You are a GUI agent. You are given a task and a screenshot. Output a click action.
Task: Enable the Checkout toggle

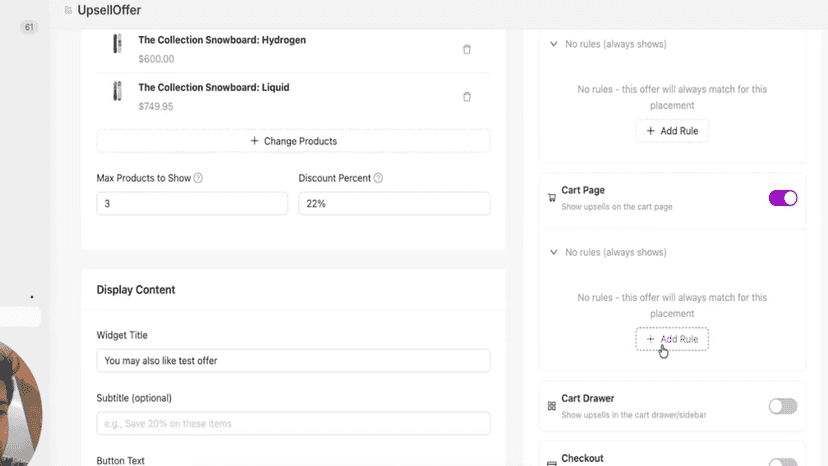(x=783, y=462)
